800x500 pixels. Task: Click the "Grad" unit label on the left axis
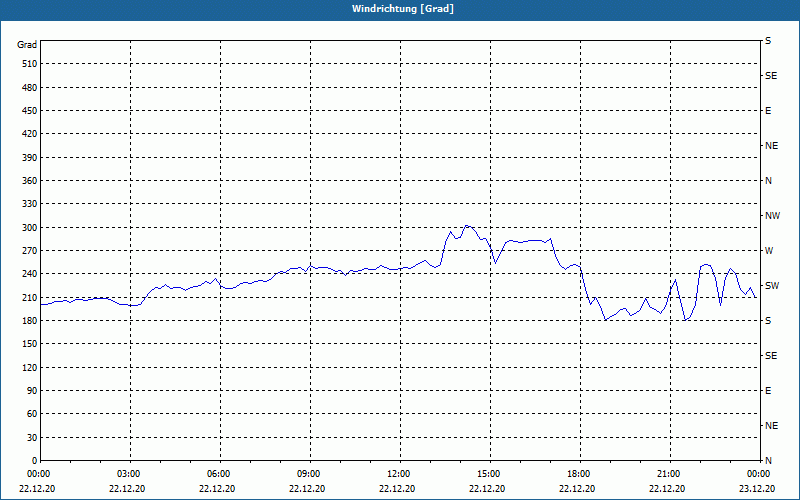27,45
